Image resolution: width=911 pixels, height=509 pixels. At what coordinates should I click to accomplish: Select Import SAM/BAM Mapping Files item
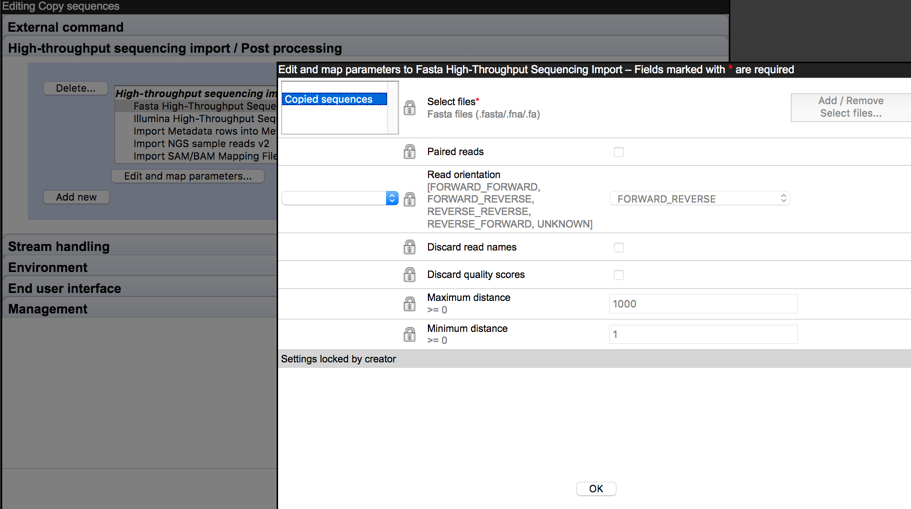click(196, 156)
